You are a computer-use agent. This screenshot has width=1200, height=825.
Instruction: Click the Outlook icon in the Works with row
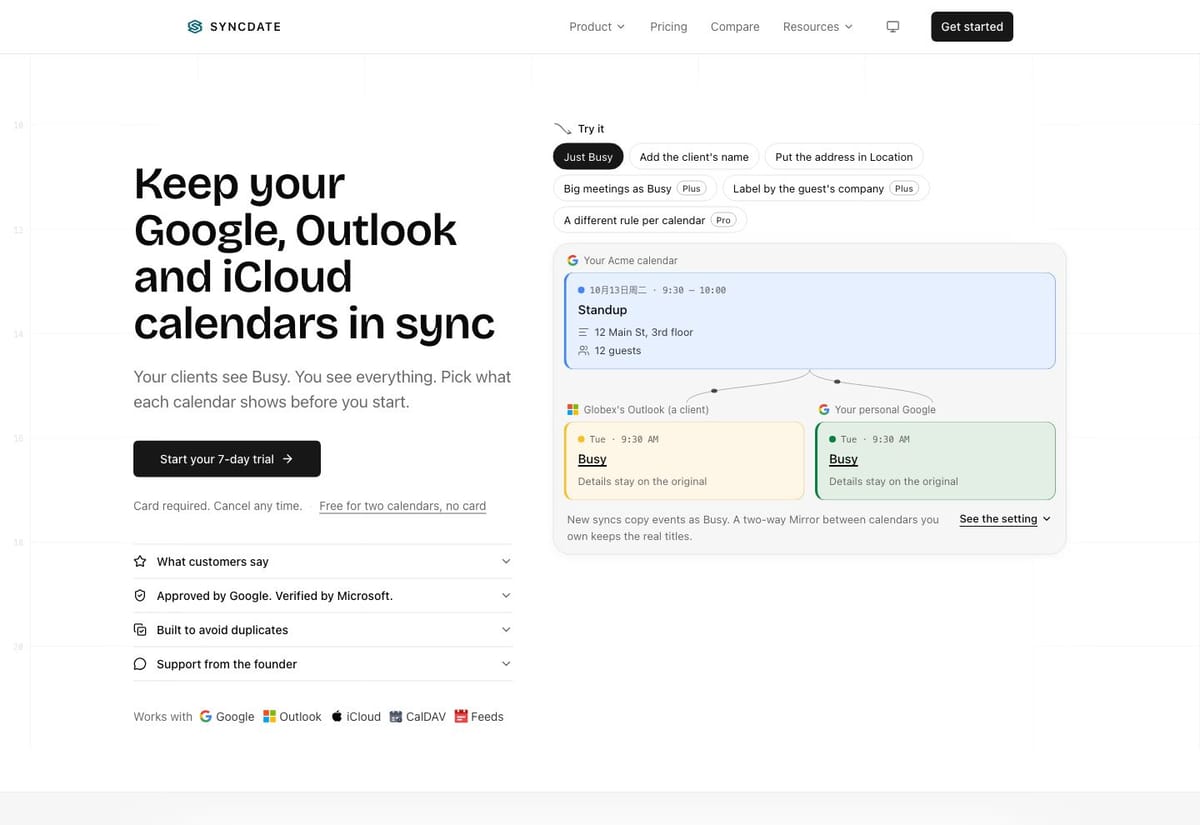(269, 717)
